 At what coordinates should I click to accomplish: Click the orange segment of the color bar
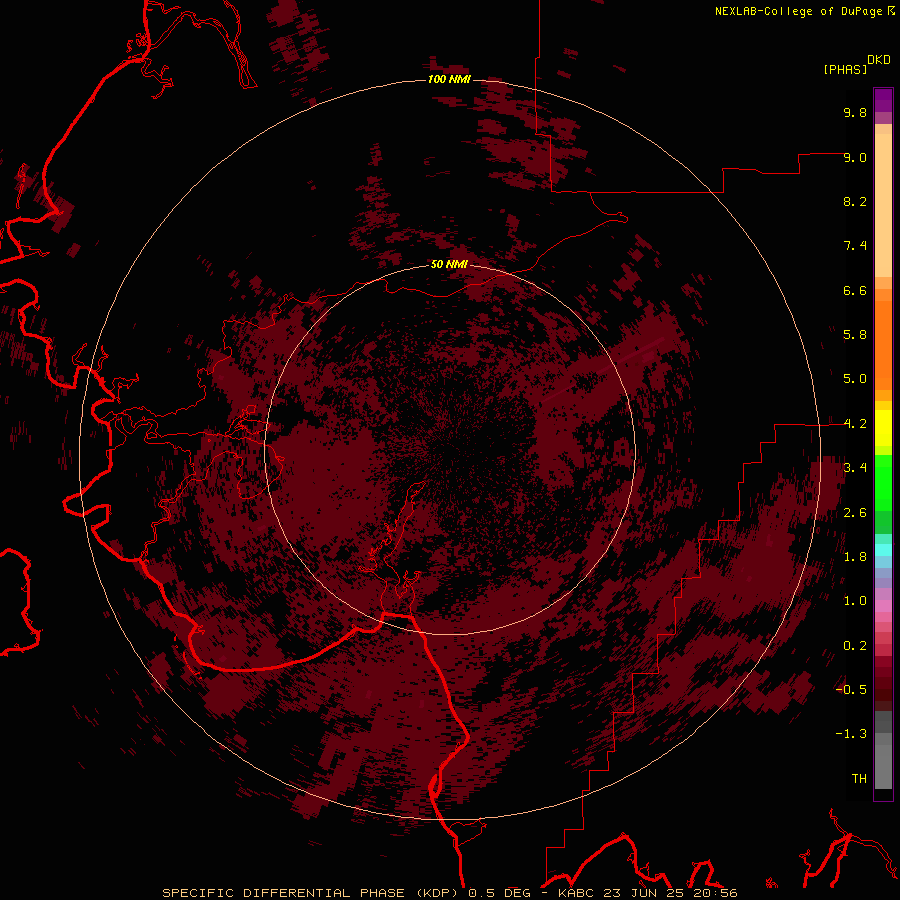point(883,344)
